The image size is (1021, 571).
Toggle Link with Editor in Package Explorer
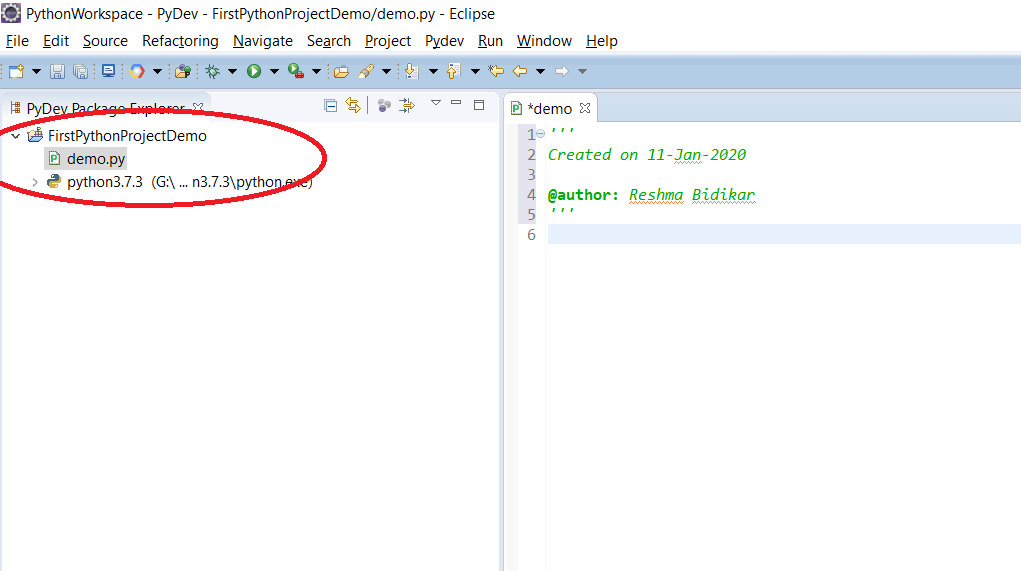[352, 105]
